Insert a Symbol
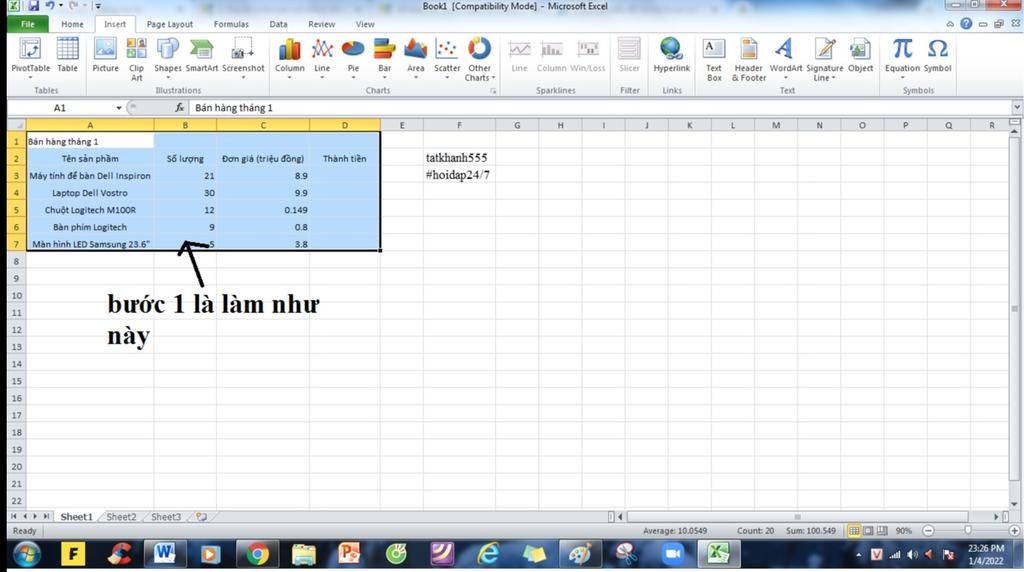Image resolution: width=1024 pixels, height=572 pixels. click(937, 55)
